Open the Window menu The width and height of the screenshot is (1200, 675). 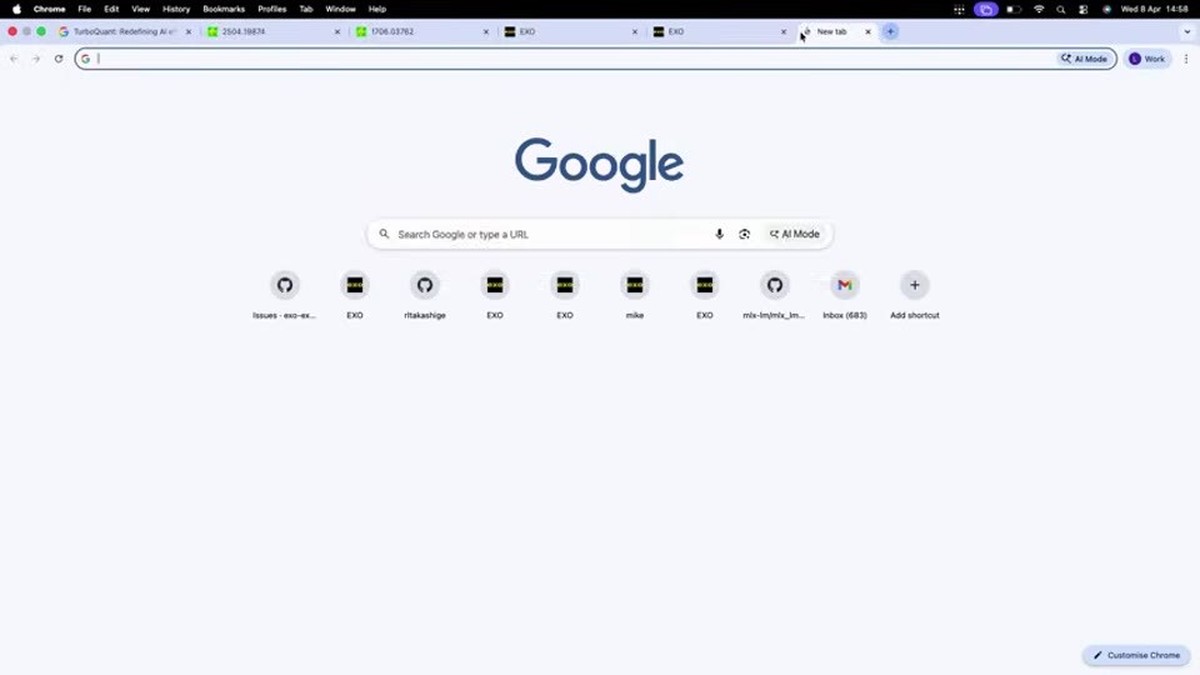coord(340,9)
